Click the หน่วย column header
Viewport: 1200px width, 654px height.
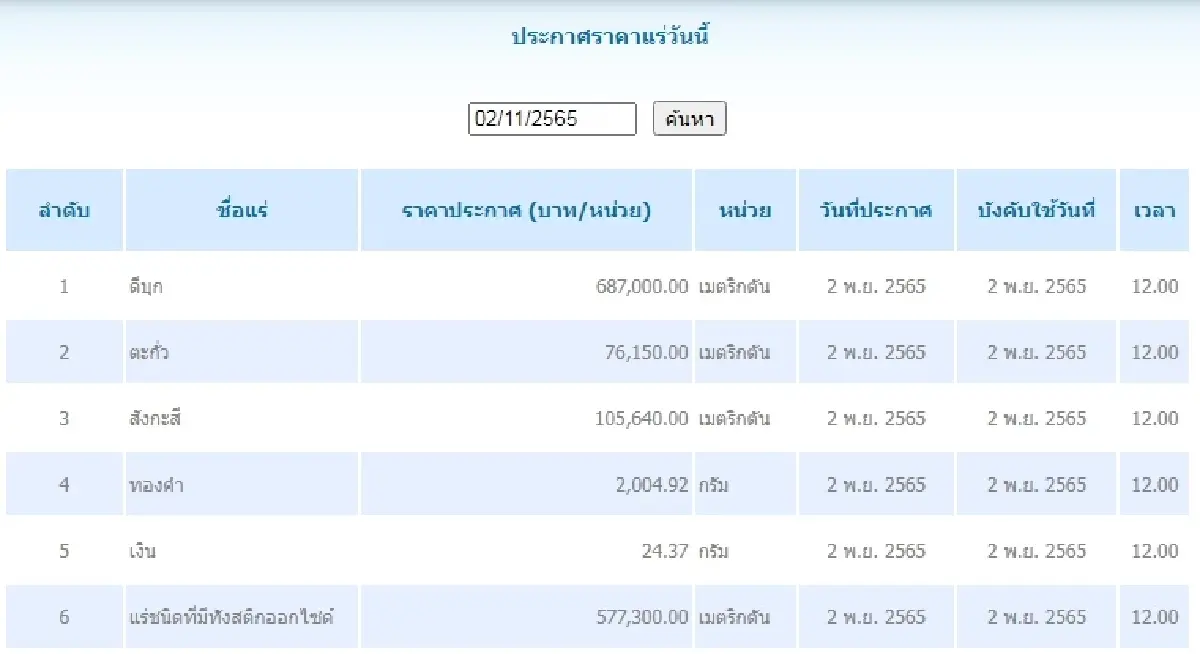click(x=745, y=210)
